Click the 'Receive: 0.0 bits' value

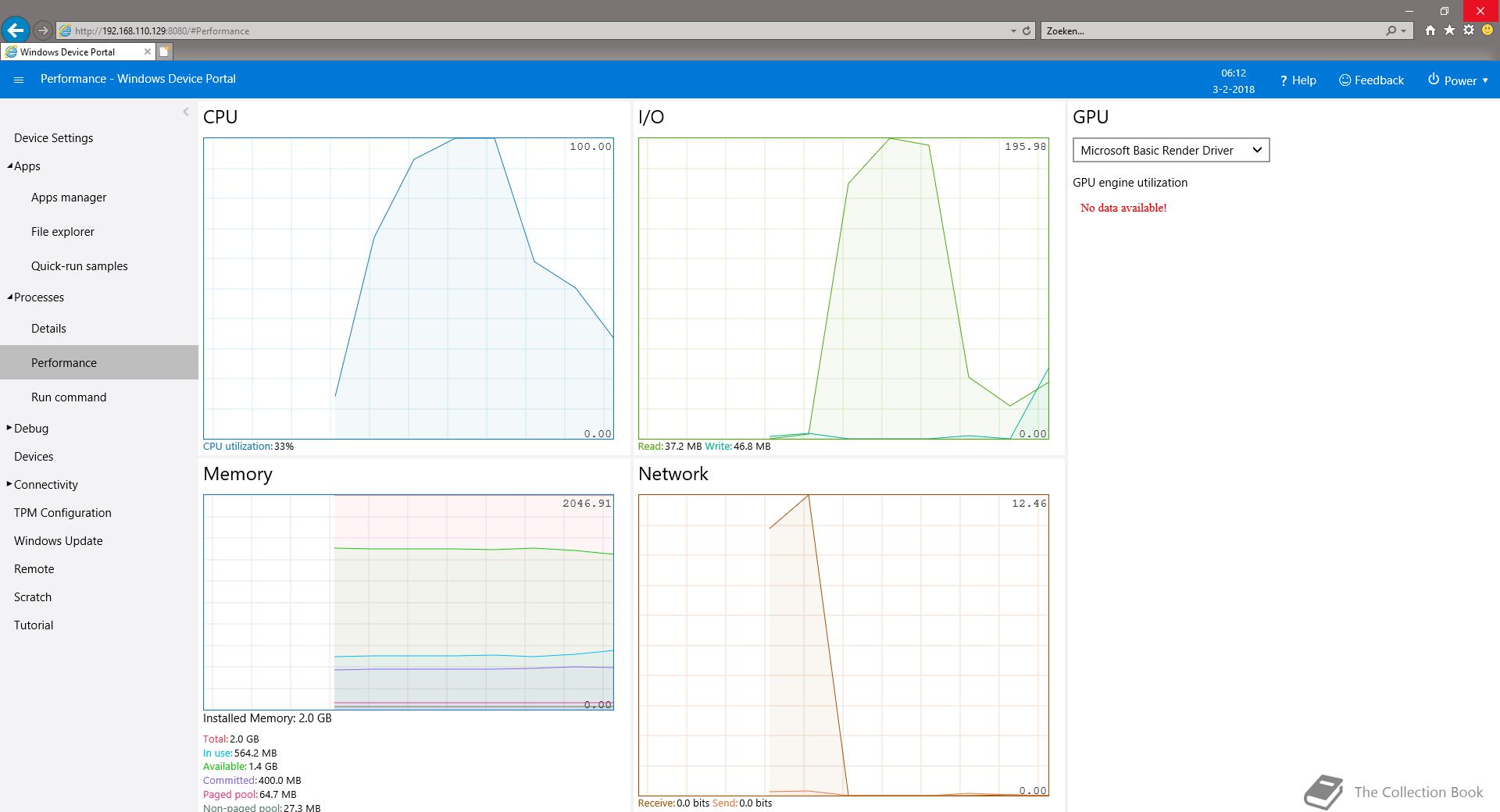(674, 803)
